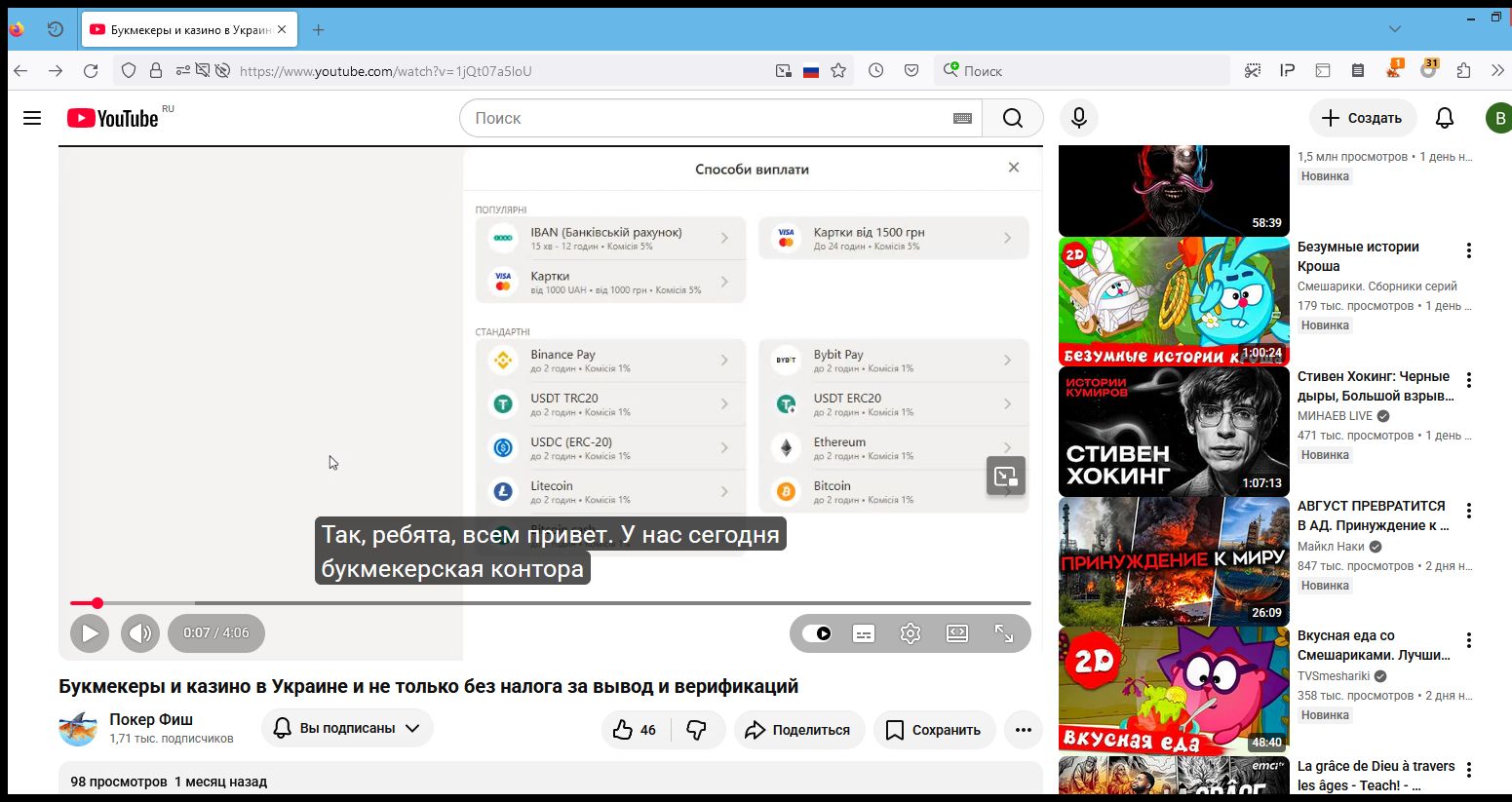The image size is (1512, 802).
Task: Toggle the autoplay switch
Action: [x=817, y=633]
